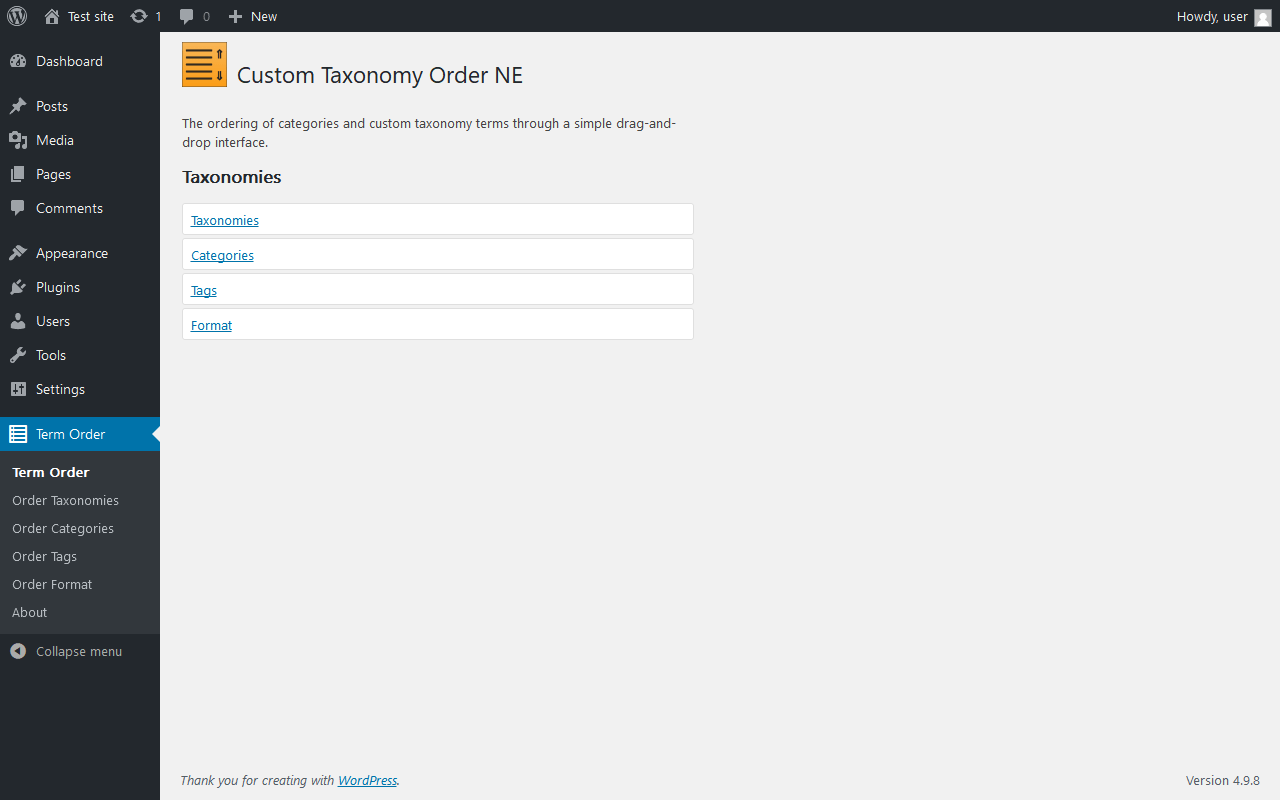
Task: Click the home icon beside Test site
Action: point(52,16)
